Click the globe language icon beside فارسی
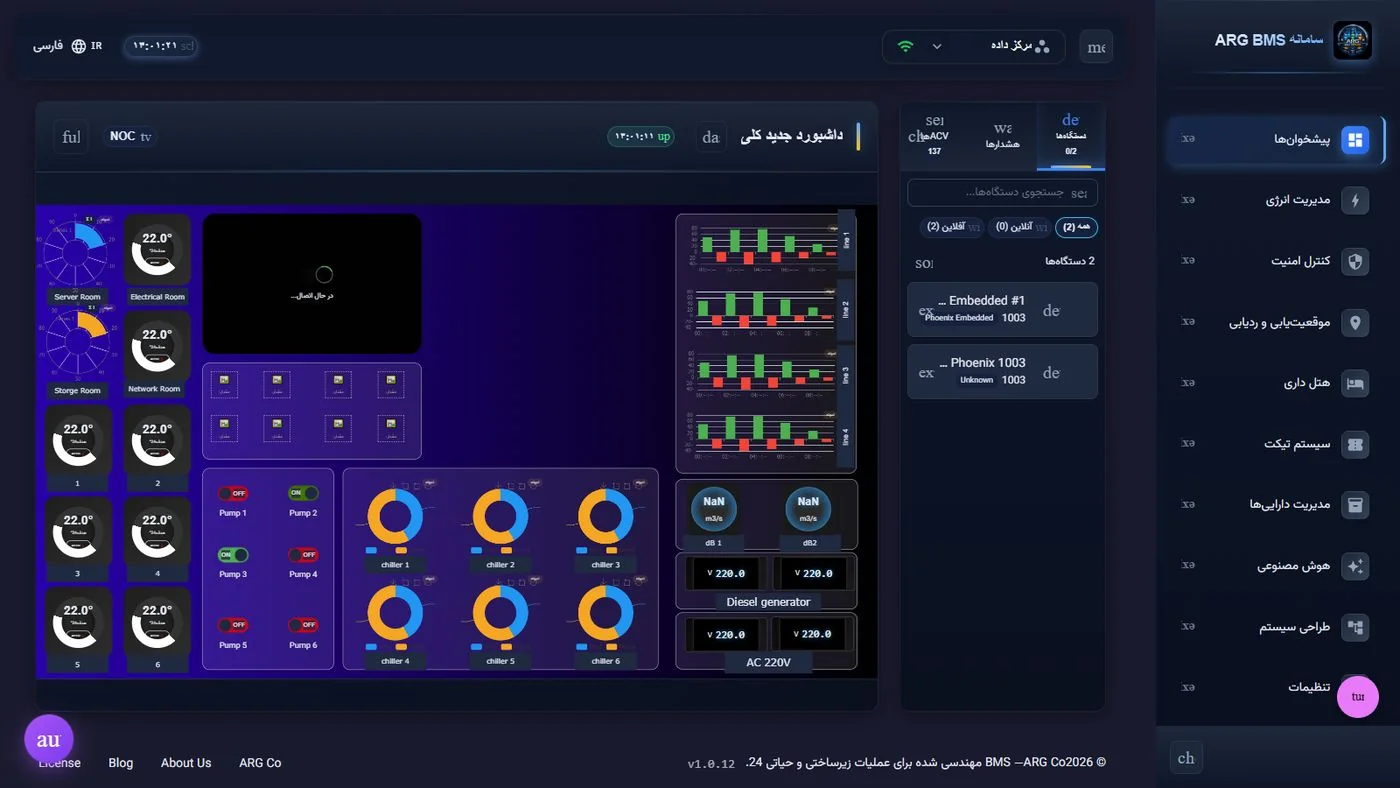Viewport: 1400px width, 788px height. click(x=79, y=46)
